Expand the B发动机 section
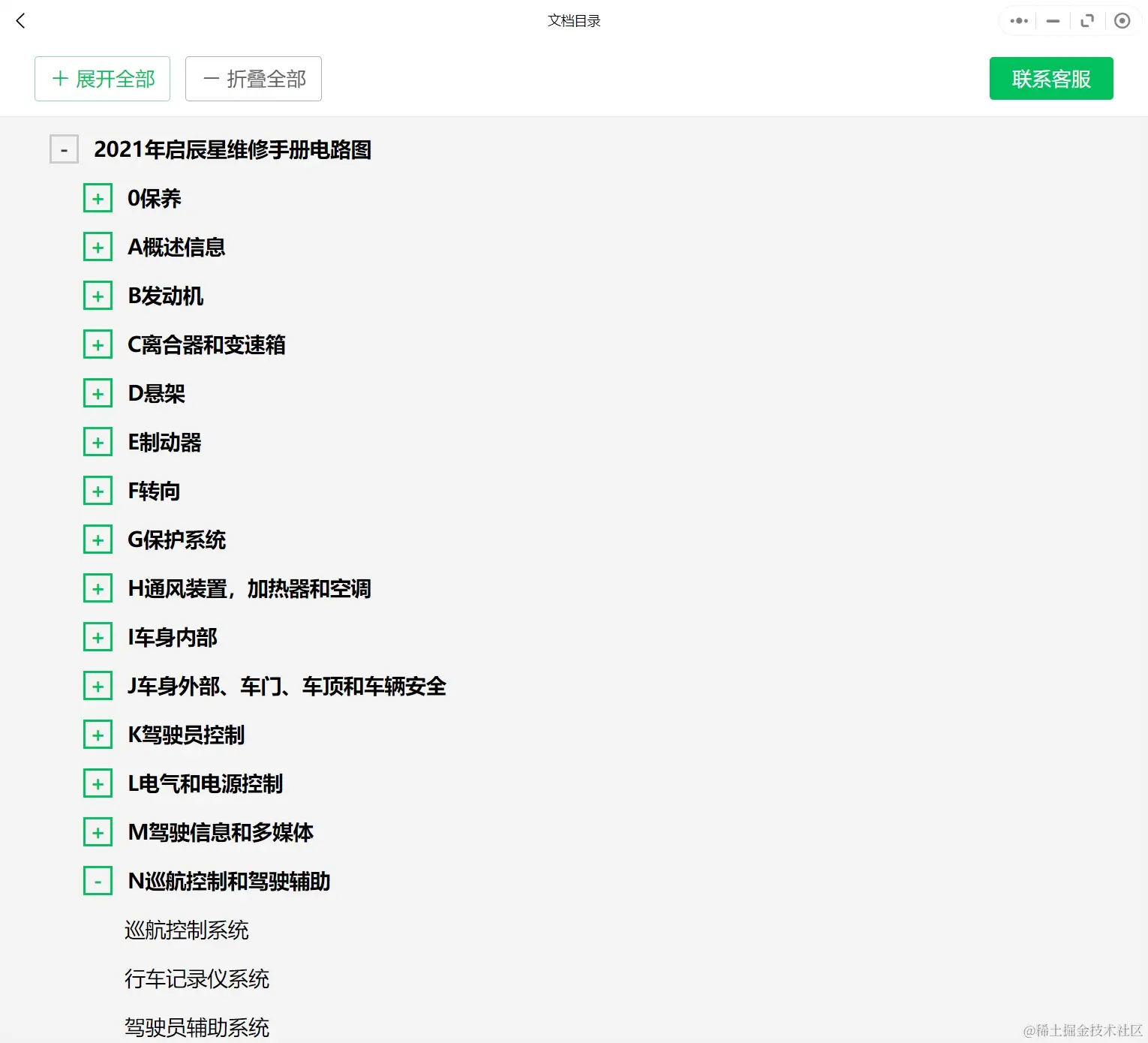1148x1043 pixels. point(98,295)
